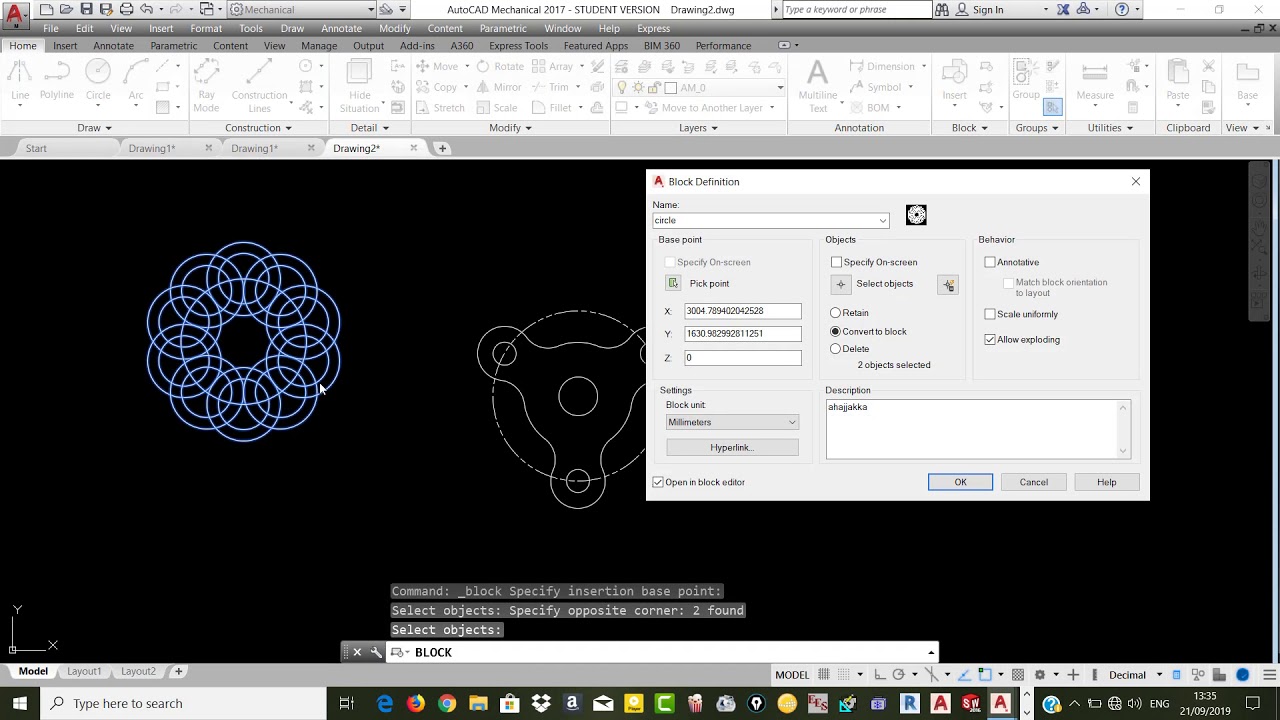Switch to the Start tab

click(36, 148)
